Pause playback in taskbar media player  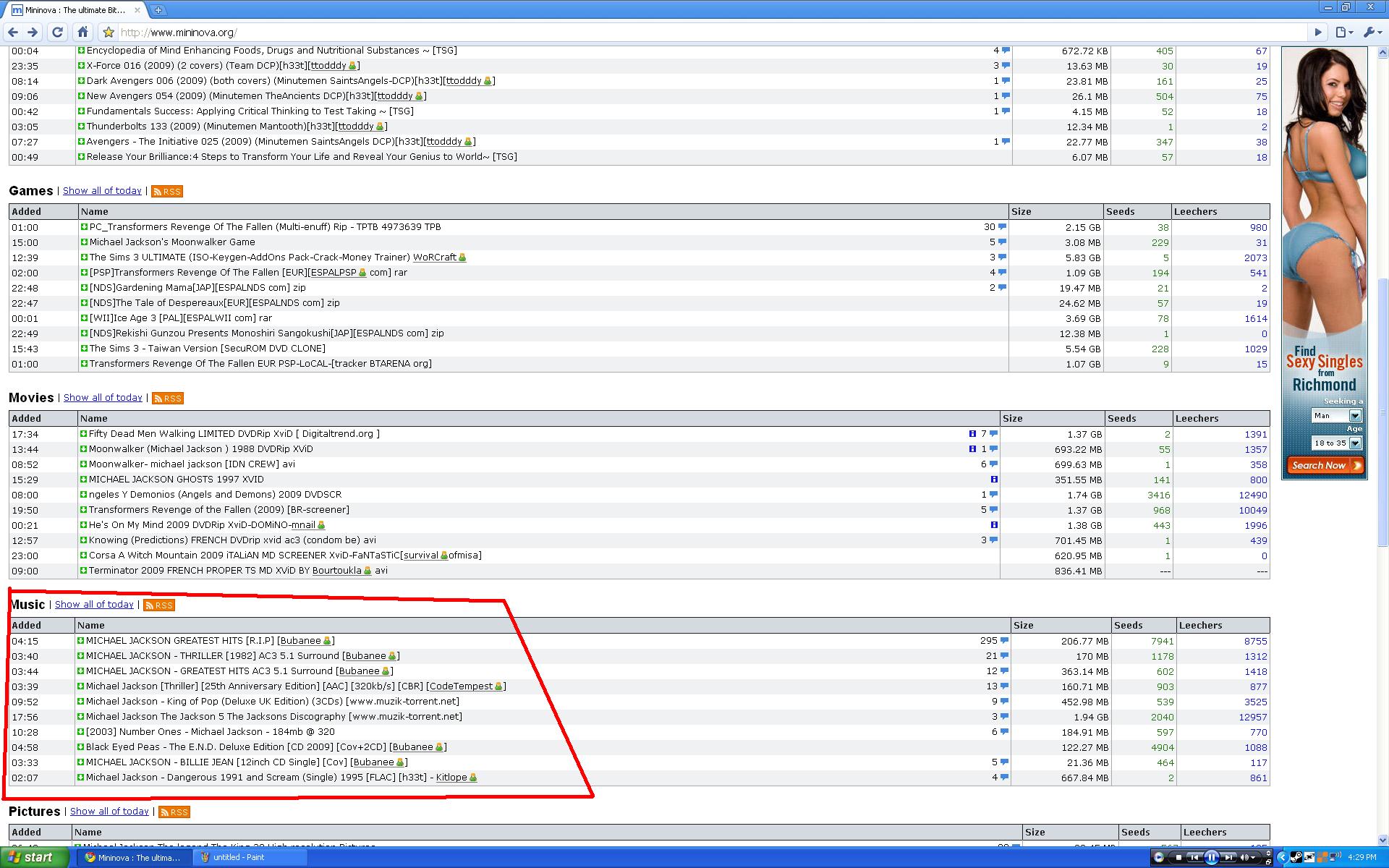click(1211, 858)
